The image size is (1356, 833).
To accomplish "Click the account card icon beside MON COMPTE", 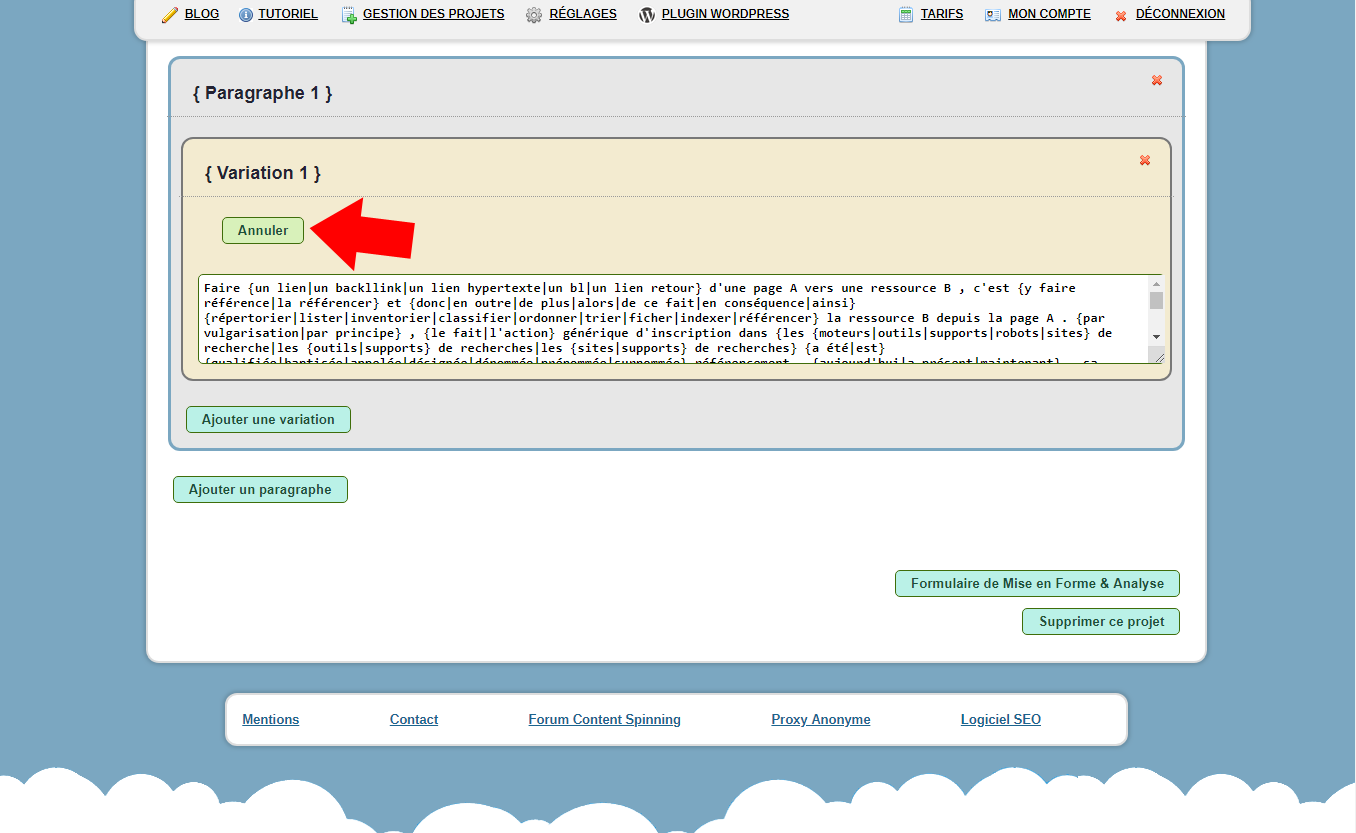I will point(993,15).
